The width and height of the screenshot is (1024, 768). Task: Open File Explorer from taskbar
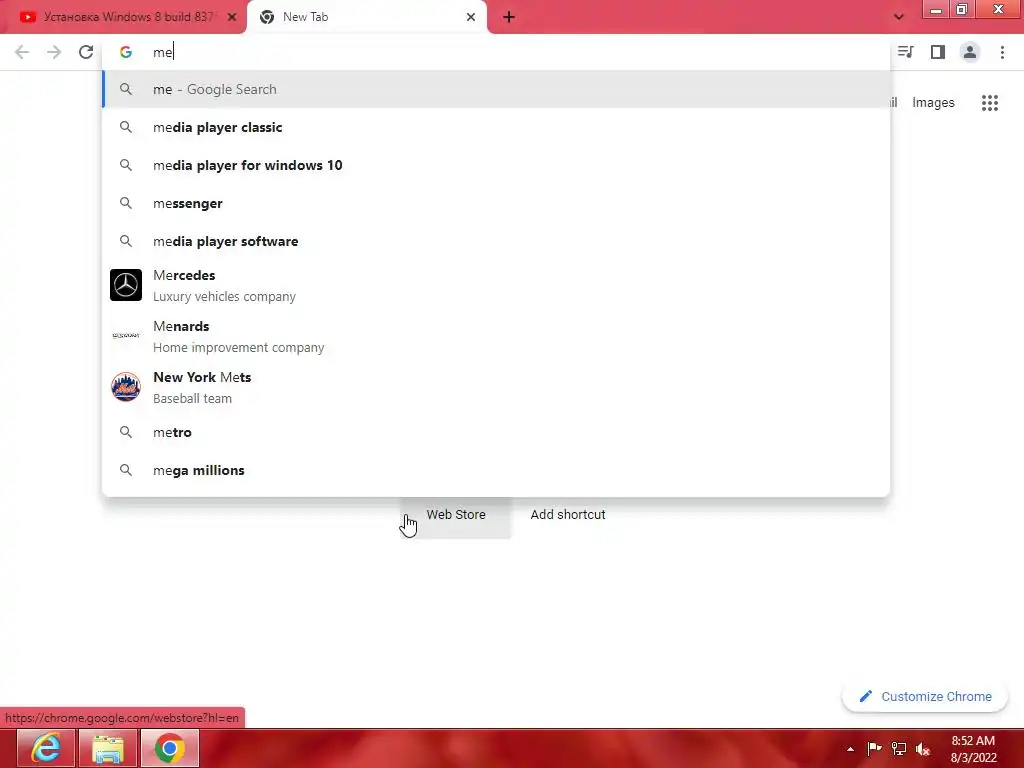point(108,748)
